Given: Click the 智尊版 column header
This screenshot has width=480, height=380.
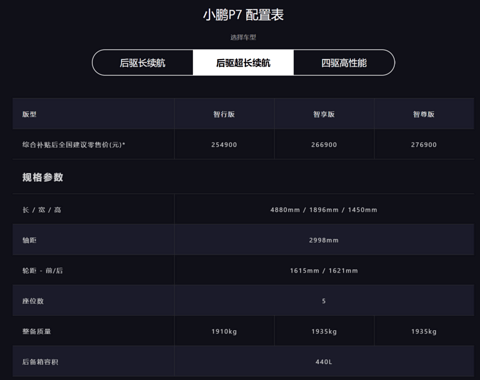Looking at the screenshot, I should point(424,114).
